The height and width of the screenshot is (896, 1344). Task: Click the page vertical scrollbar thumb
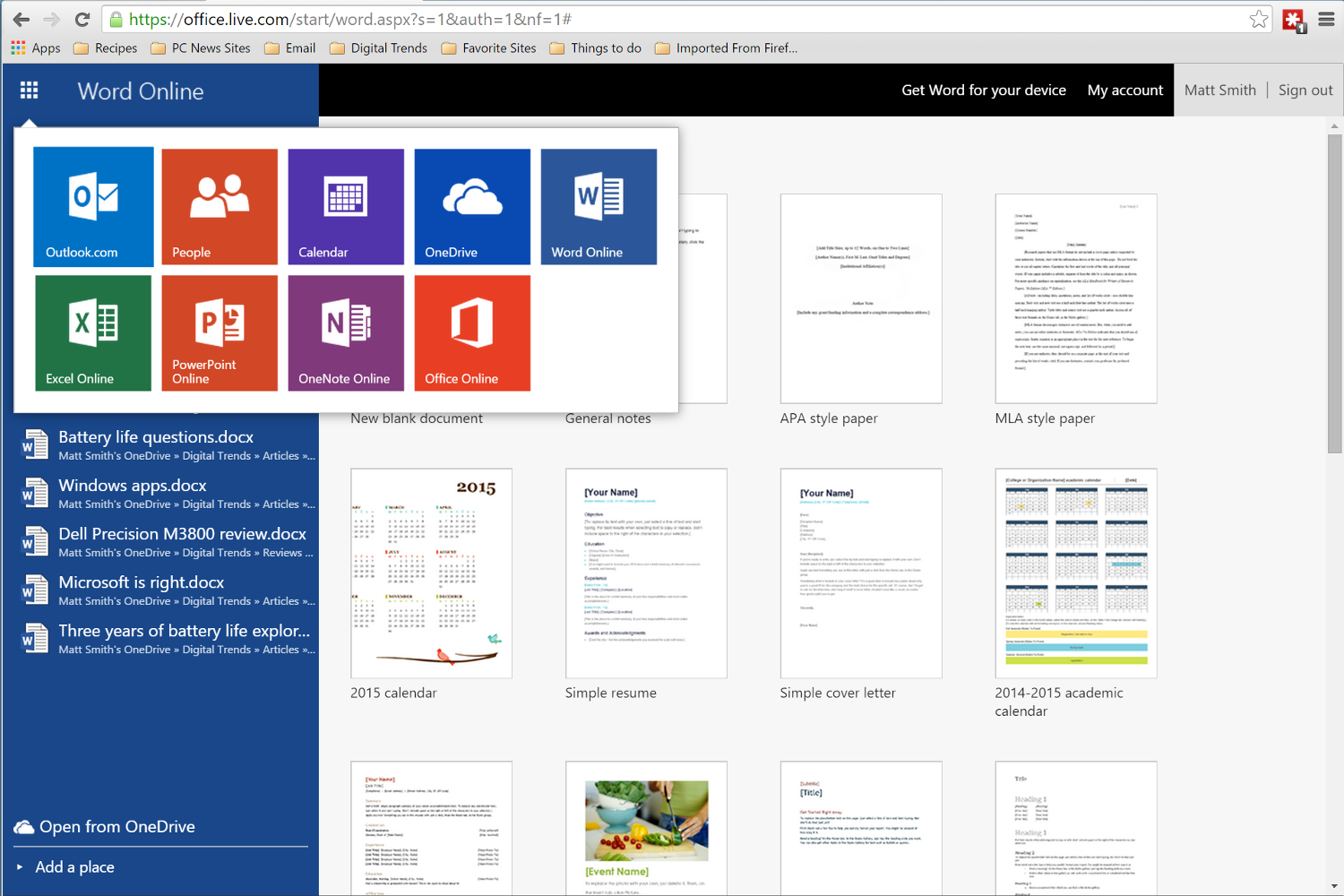coord(1335,294)
